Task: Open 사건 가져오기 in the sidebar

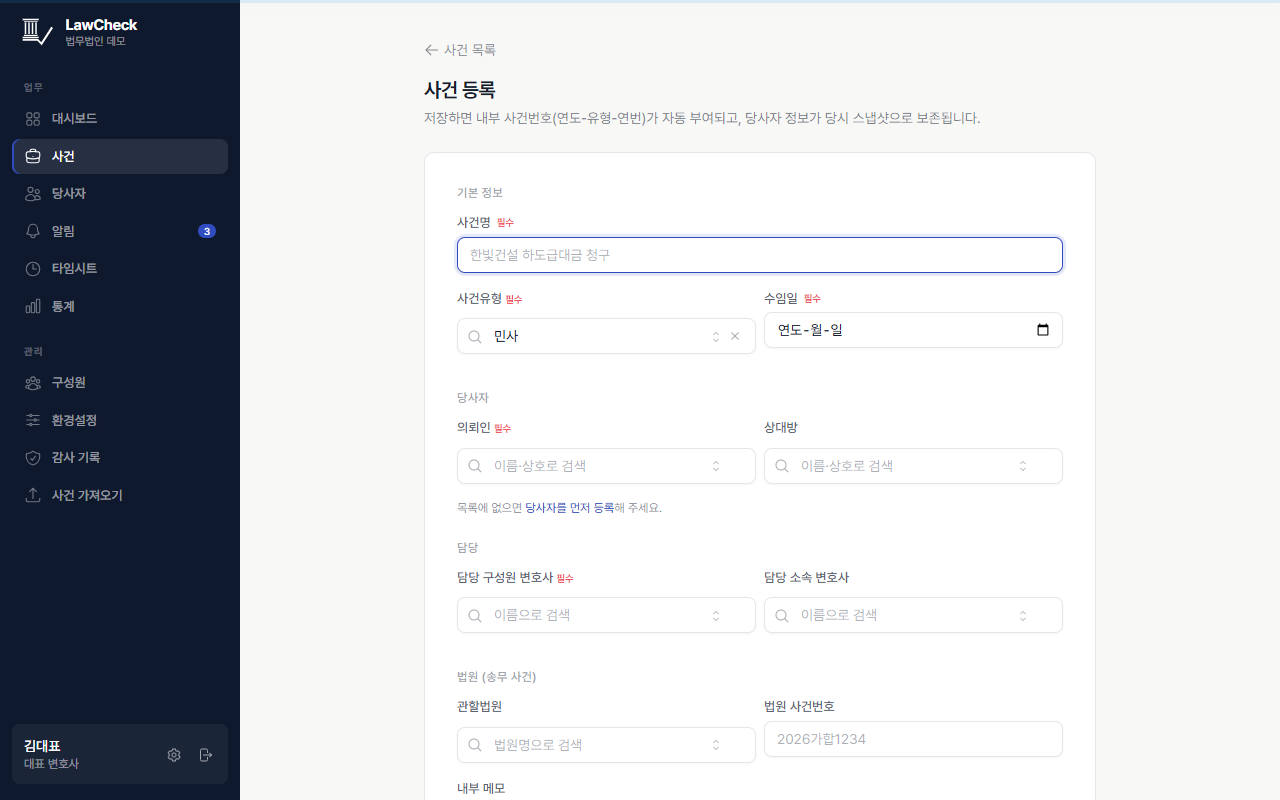Action: point(120,495)
